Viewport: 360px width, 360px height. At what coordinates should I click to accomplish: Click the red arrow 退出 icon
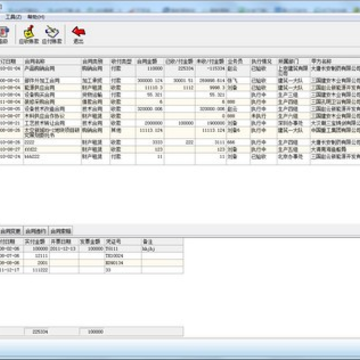pos(78,35)
